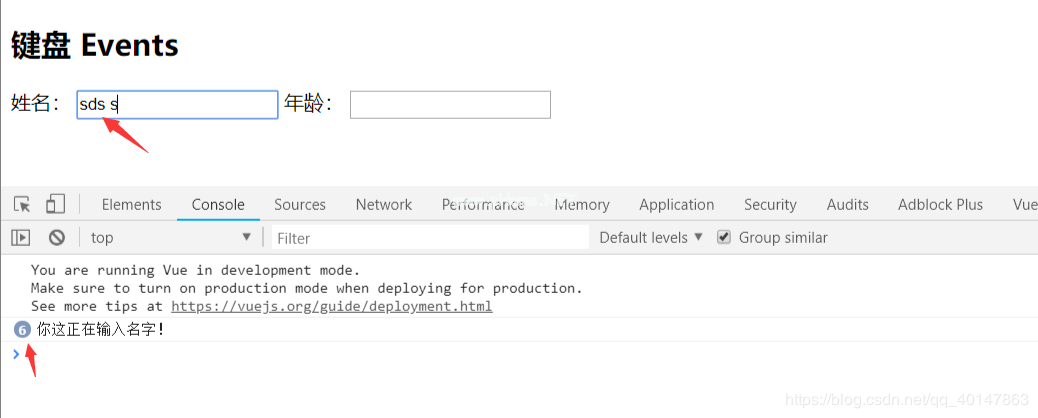Show the console sidebar panel icon
This screenshot has width=1038, height=418.
(x=21, y=237)
